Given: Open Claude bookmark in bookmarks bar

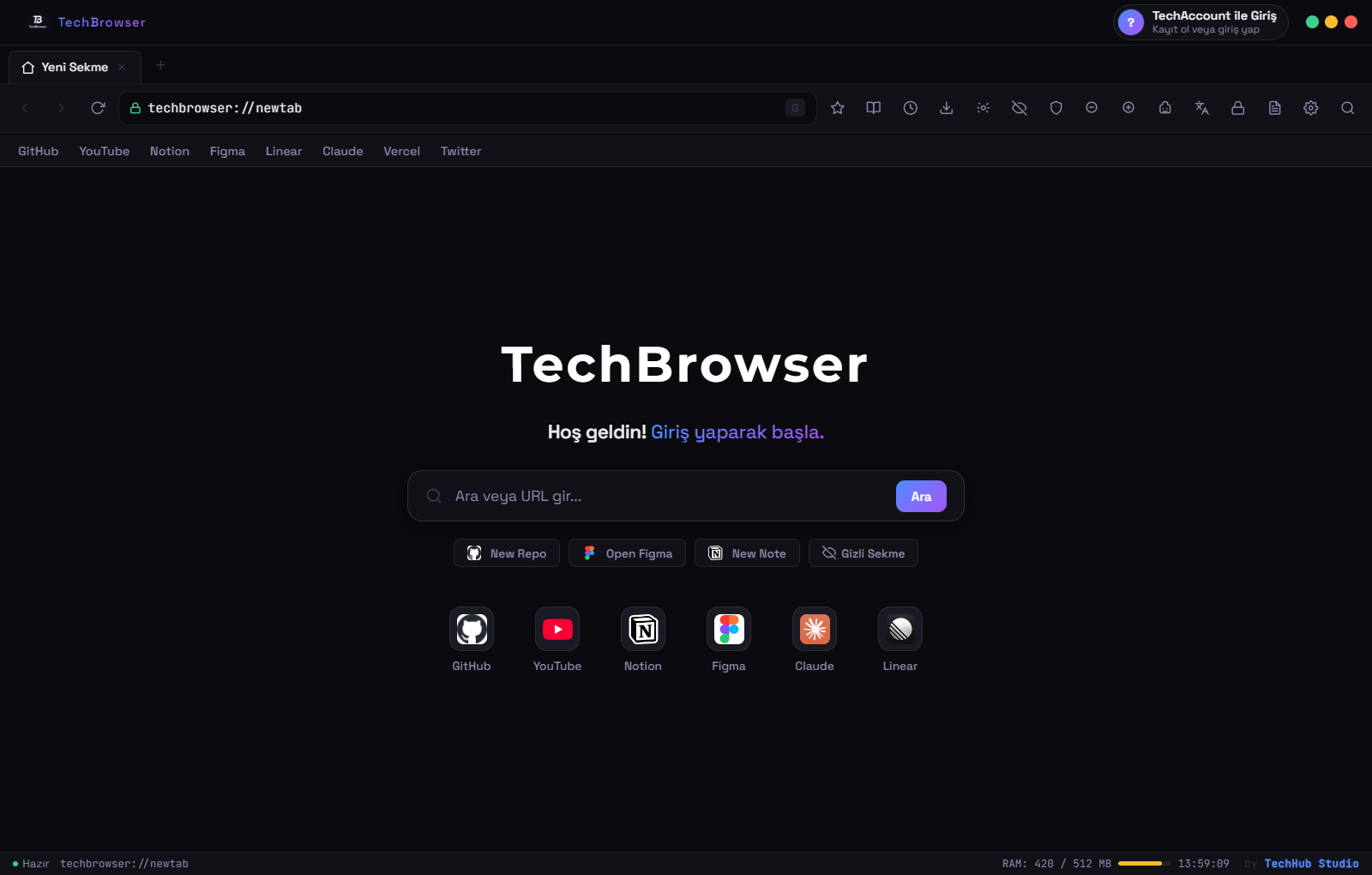Looking at the screenshot, I should pos(343,151).
